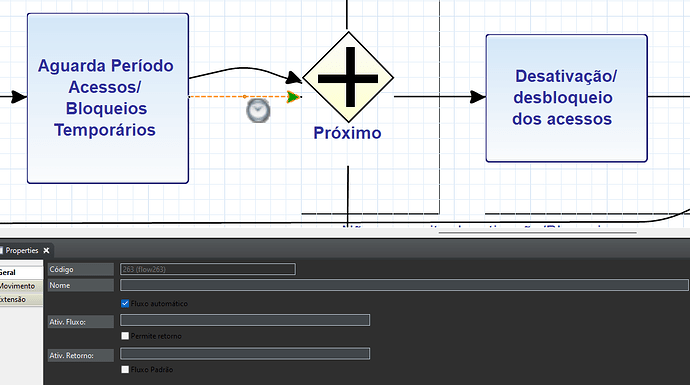
Task: Uncheck the Fluxo automático checkbox
Action: (x=125, y=304)
